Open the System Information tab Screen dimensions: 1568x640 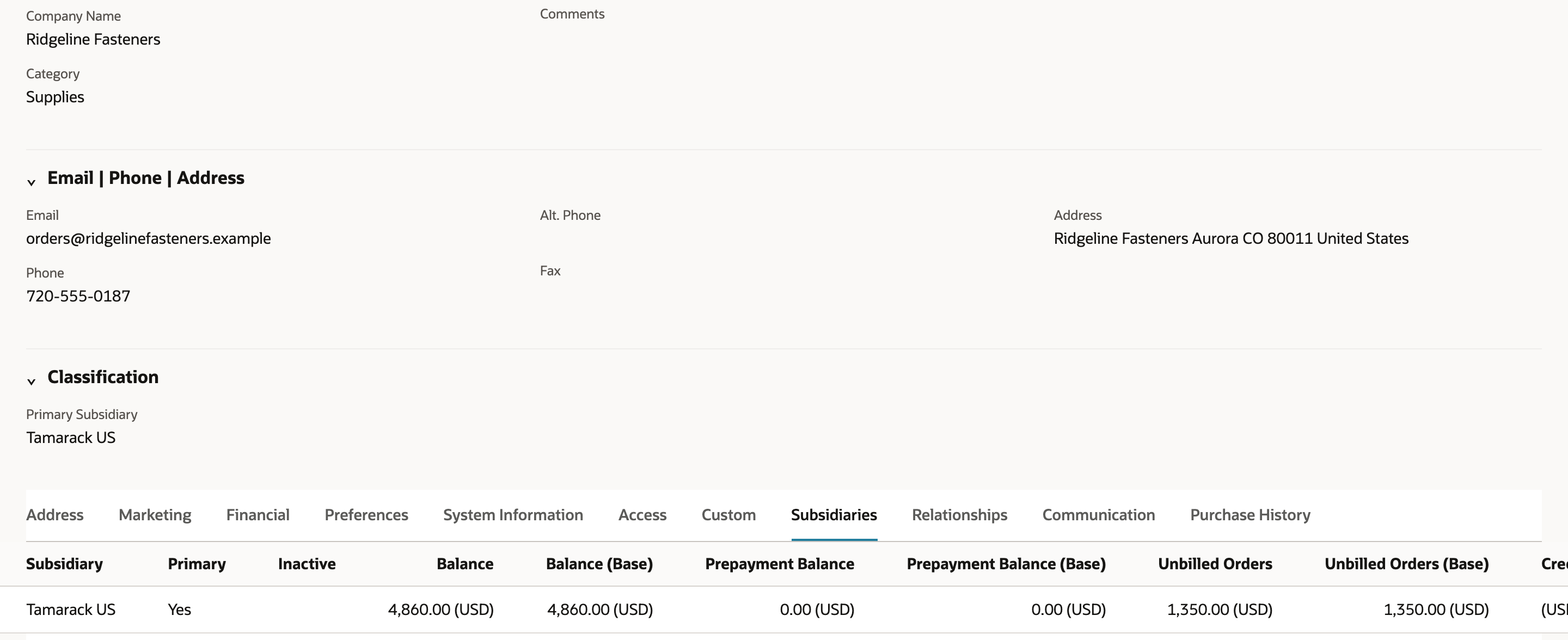click(x=513, y=515)
